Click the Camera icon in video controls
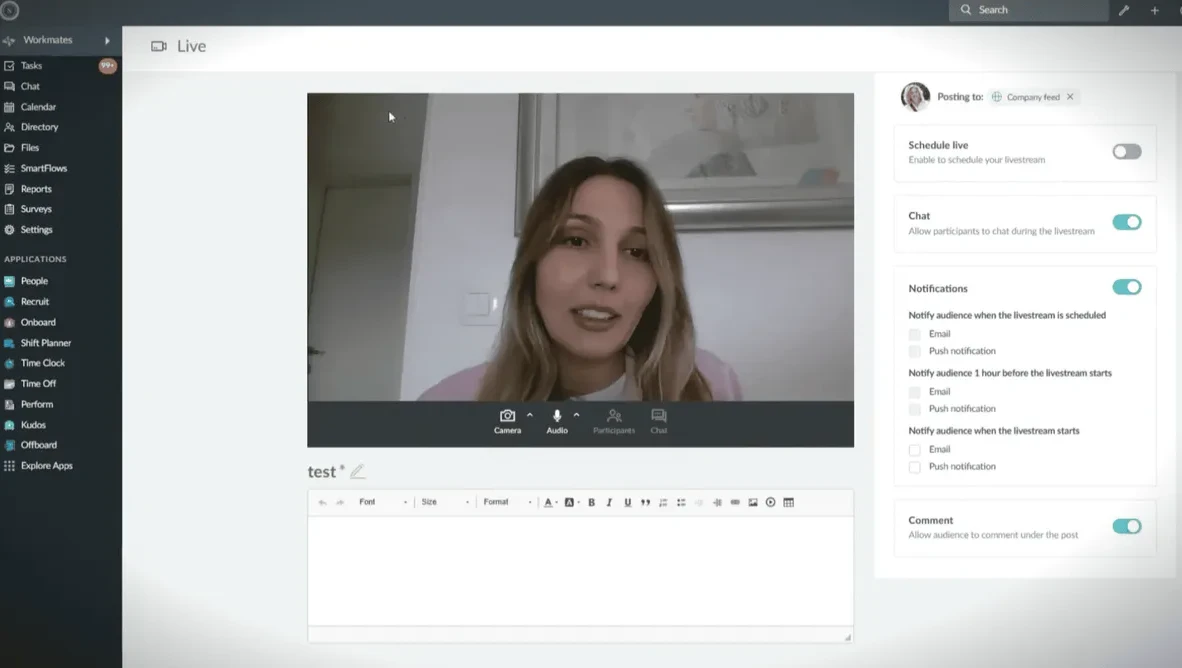Image resolution: width=1182 pixels, height=668 pixels. pyautogui.click(x=507, y=415)
